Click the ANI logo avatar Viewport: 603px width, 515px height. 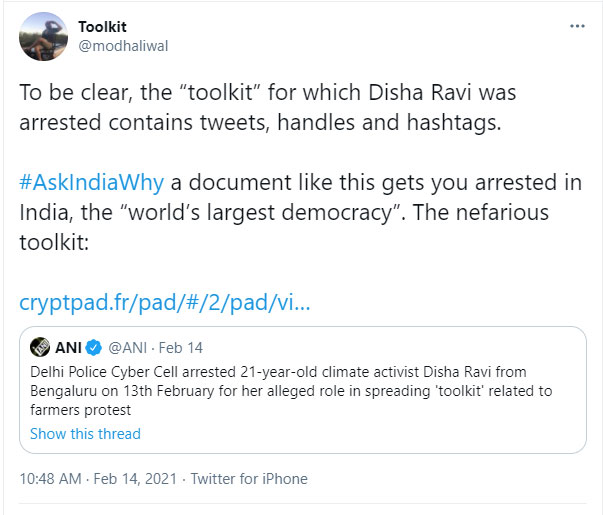coord(41,347)
